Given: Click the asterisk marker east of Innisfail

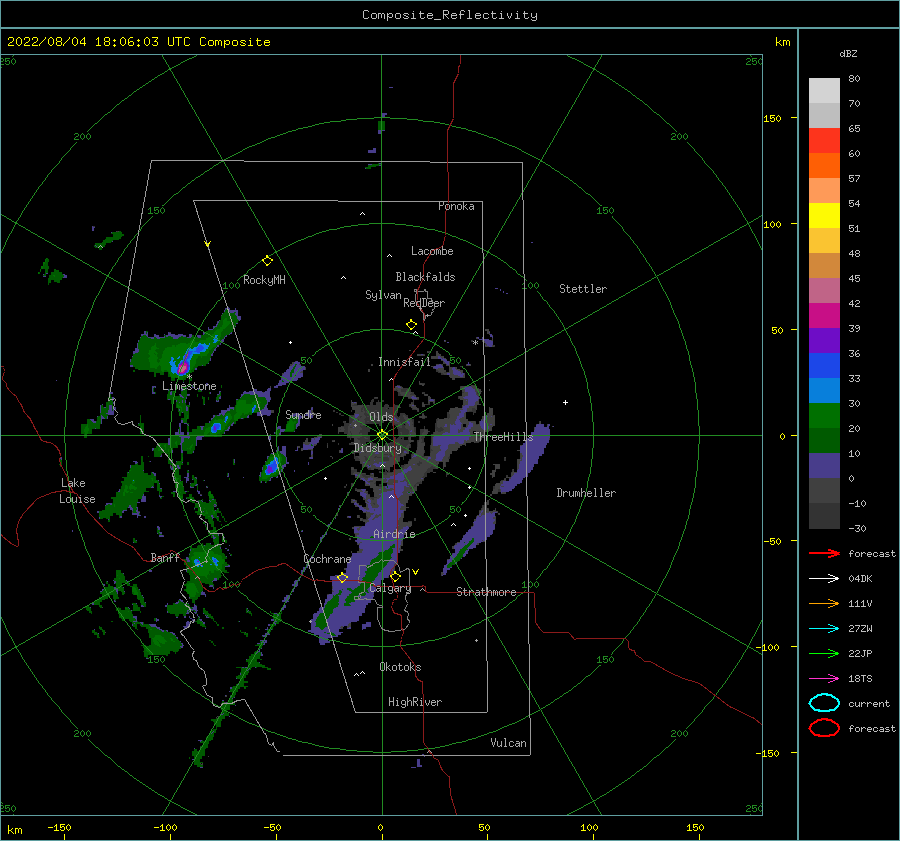Looking at the screenshot, I should 475,343.
